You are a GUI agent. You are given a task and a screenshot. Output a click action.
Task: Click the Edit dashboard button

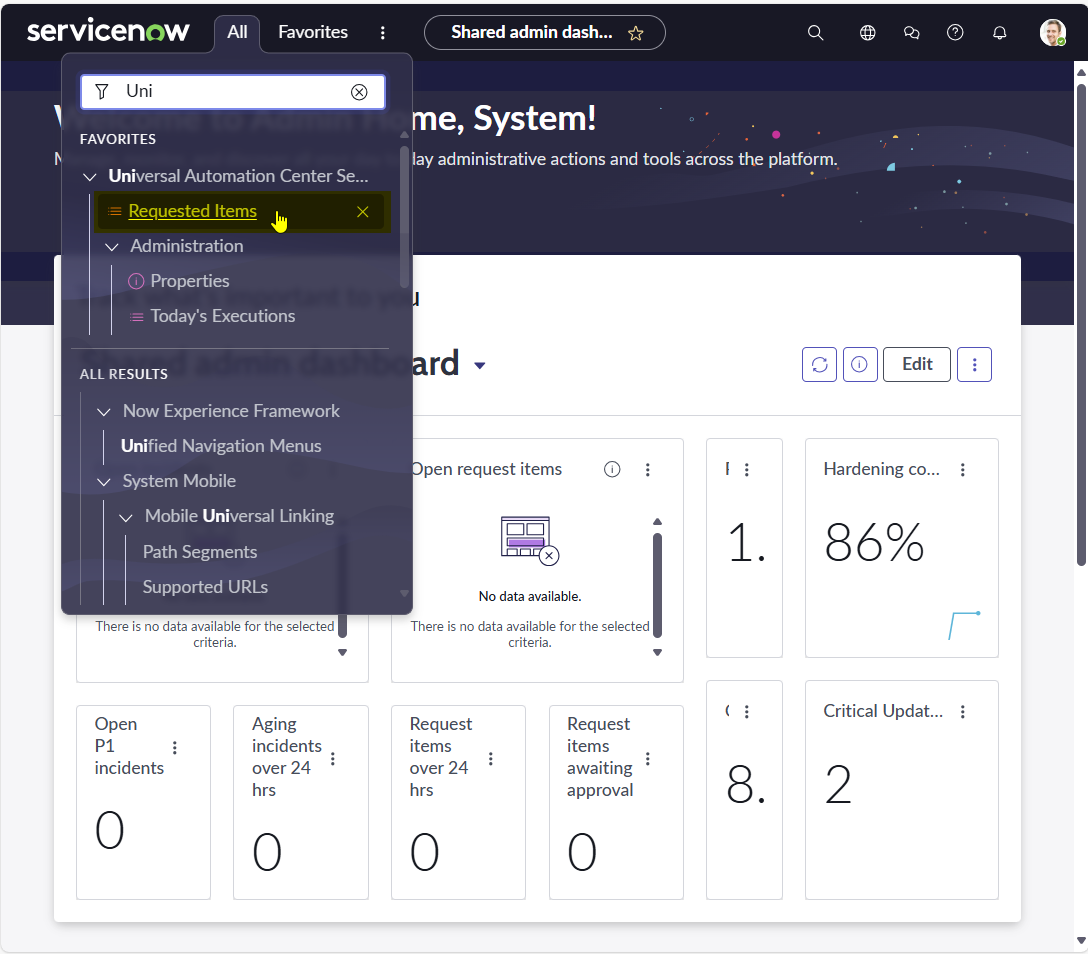click(x=917, y=364)
